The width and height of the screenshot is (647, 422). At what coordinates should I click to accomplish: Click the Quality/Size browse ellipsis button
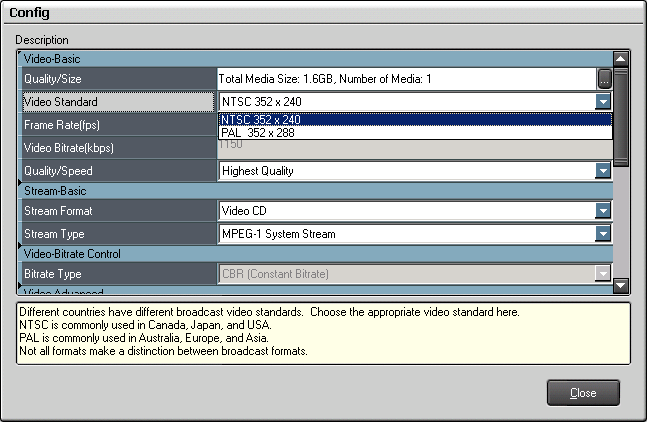coord(604,78)
